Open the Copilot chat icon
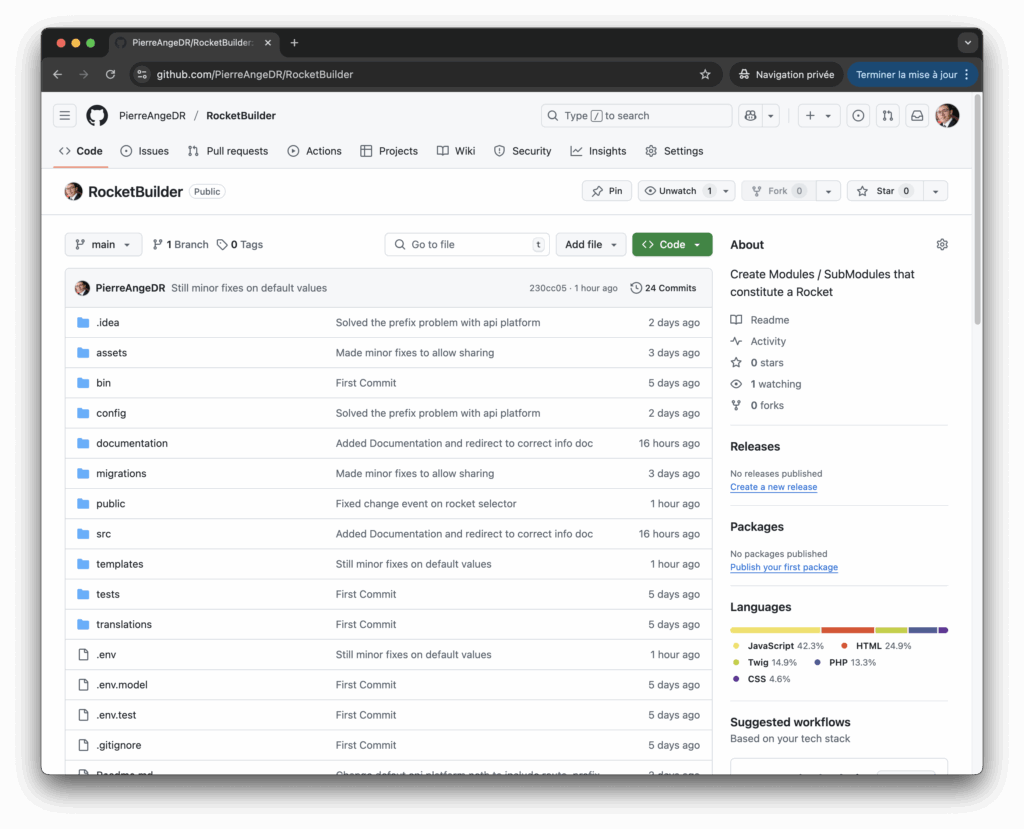 pyautogui.click(x=750, y=116)
